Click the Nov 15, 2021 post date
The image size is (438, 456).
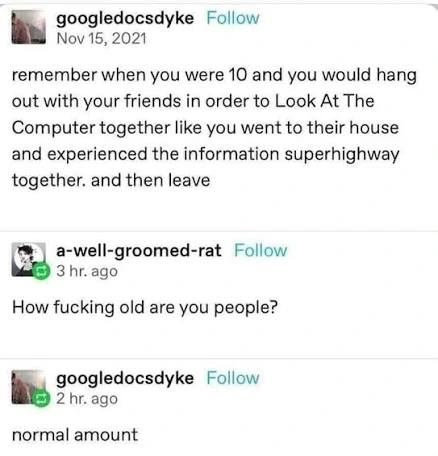[101, 38]
